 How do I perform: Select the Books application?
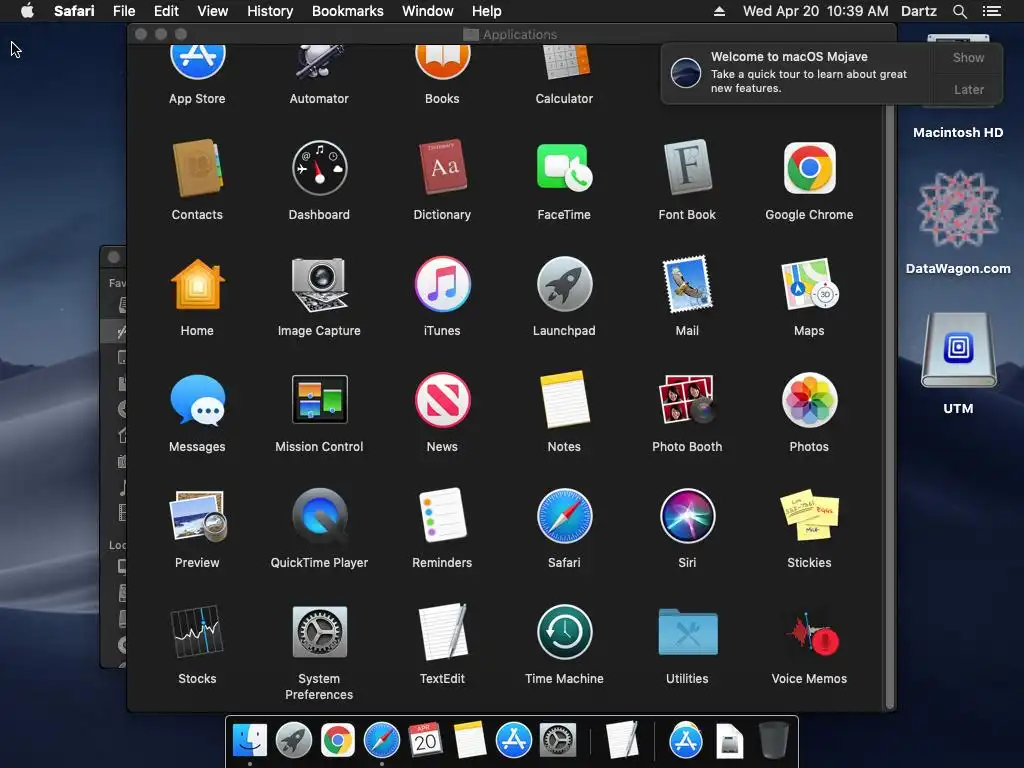442,62
